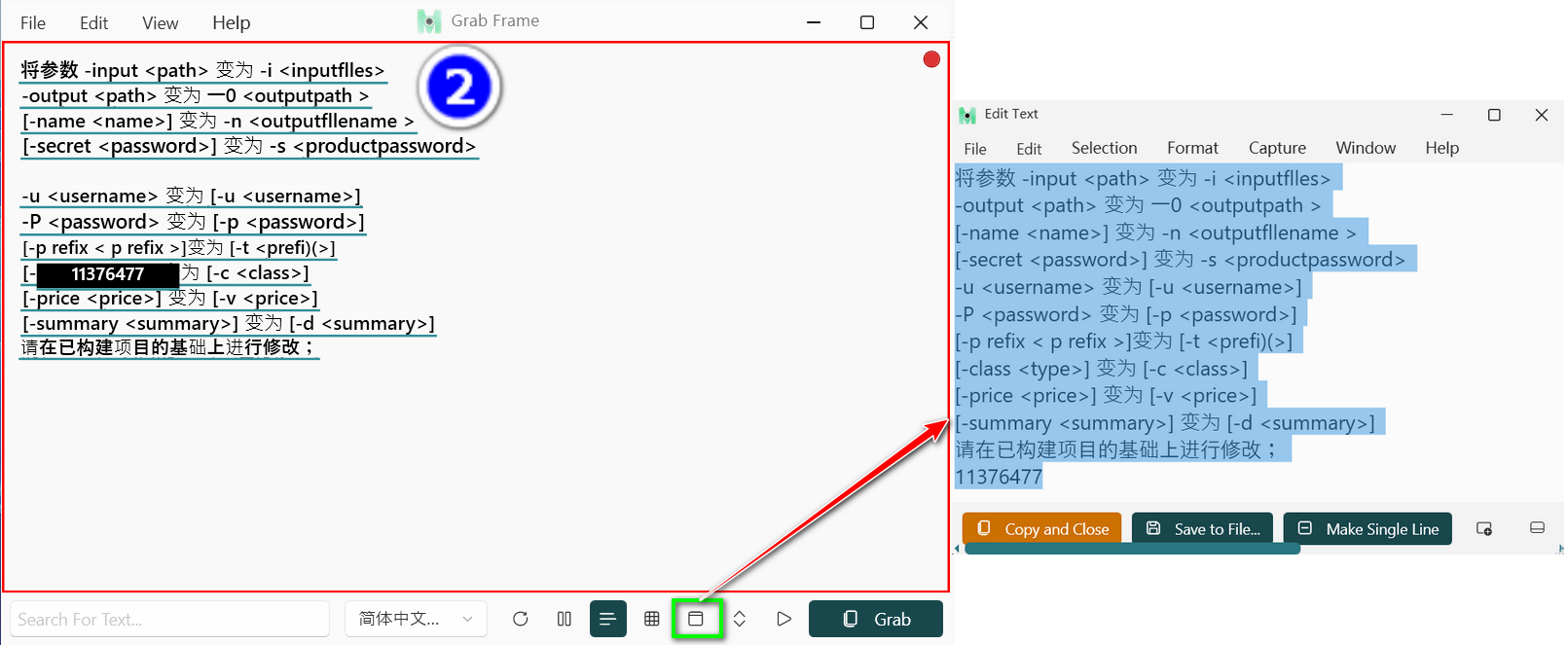Image resolution: width=1568 pixels, height=645 pixels.
Task: Open the 简体中文 language dropdown
Action: click(x=416, y=619)
